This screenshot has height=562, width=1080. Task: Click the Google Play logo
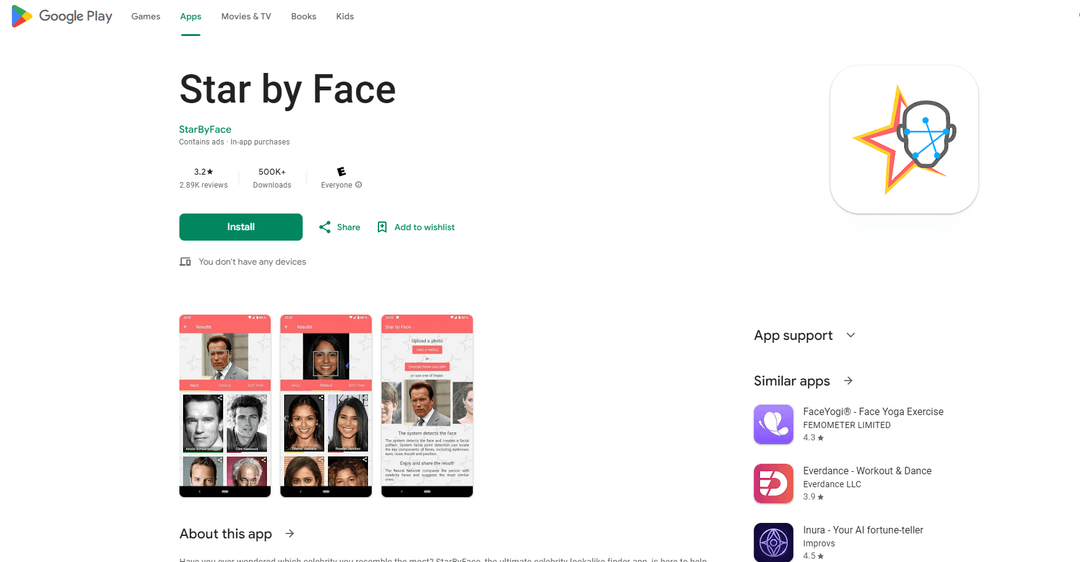[62, 16]
